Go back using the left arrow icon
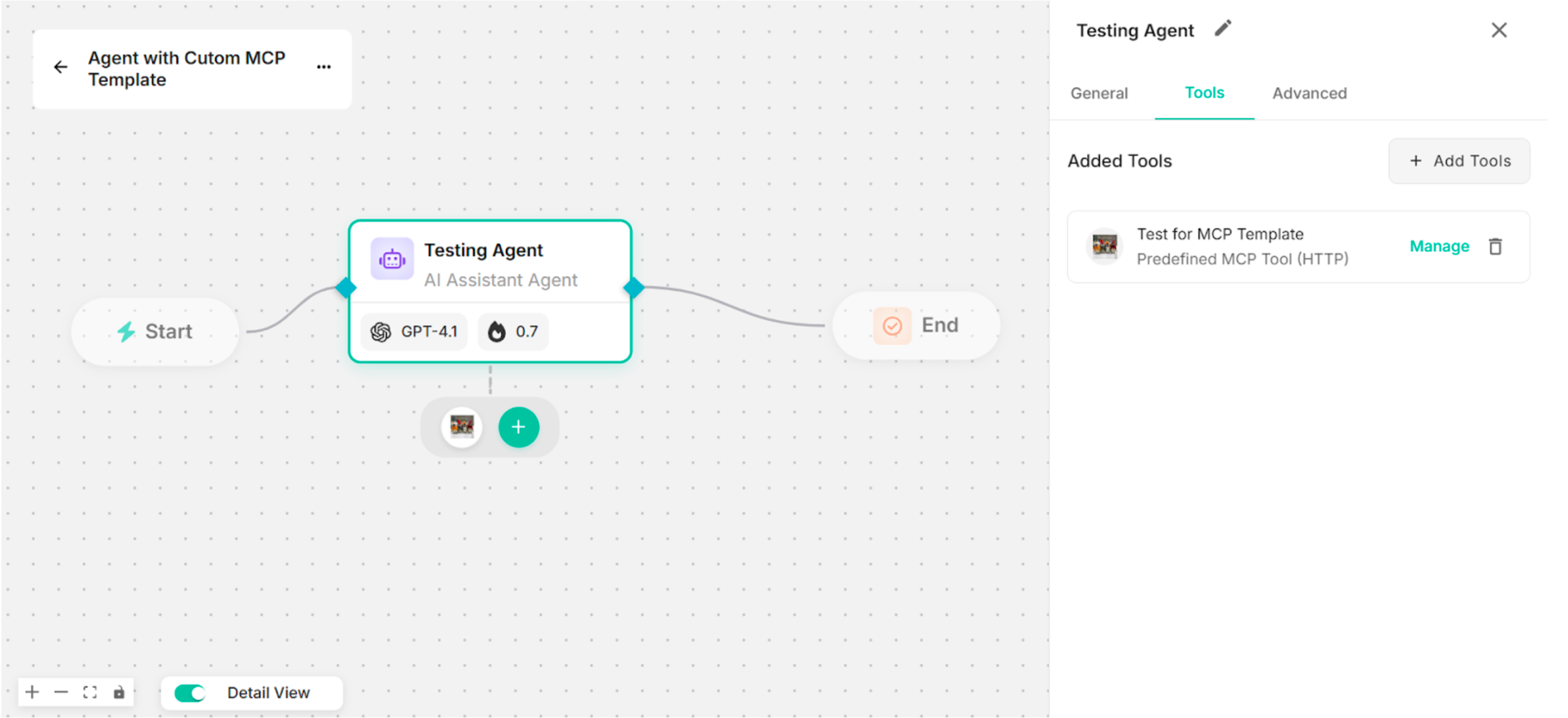Image resolution: width=1568 pixels, height=718 pixels. pyautogui.click(x=60, y=67)
